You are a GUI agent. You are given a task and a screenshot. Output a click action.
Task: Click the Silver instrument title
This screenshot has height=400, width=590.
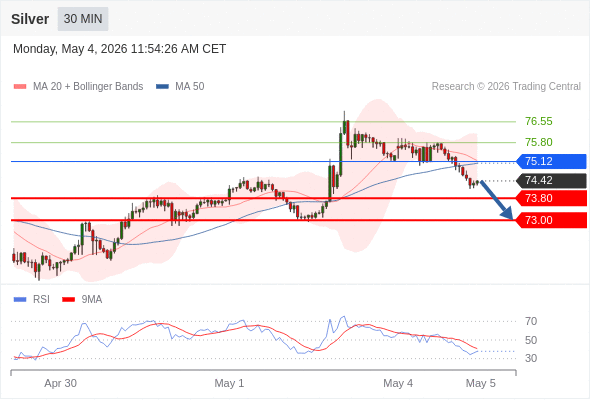click(30, 19)
